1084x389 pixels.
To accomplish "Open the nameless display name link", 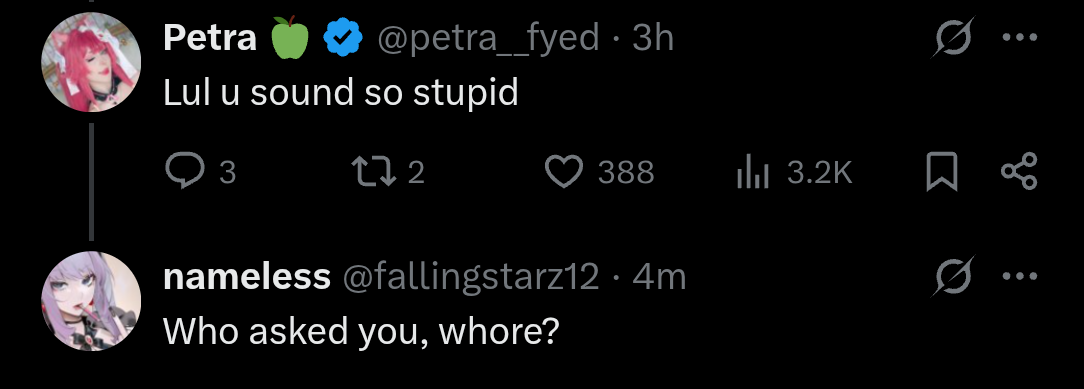I will [247, 277].
